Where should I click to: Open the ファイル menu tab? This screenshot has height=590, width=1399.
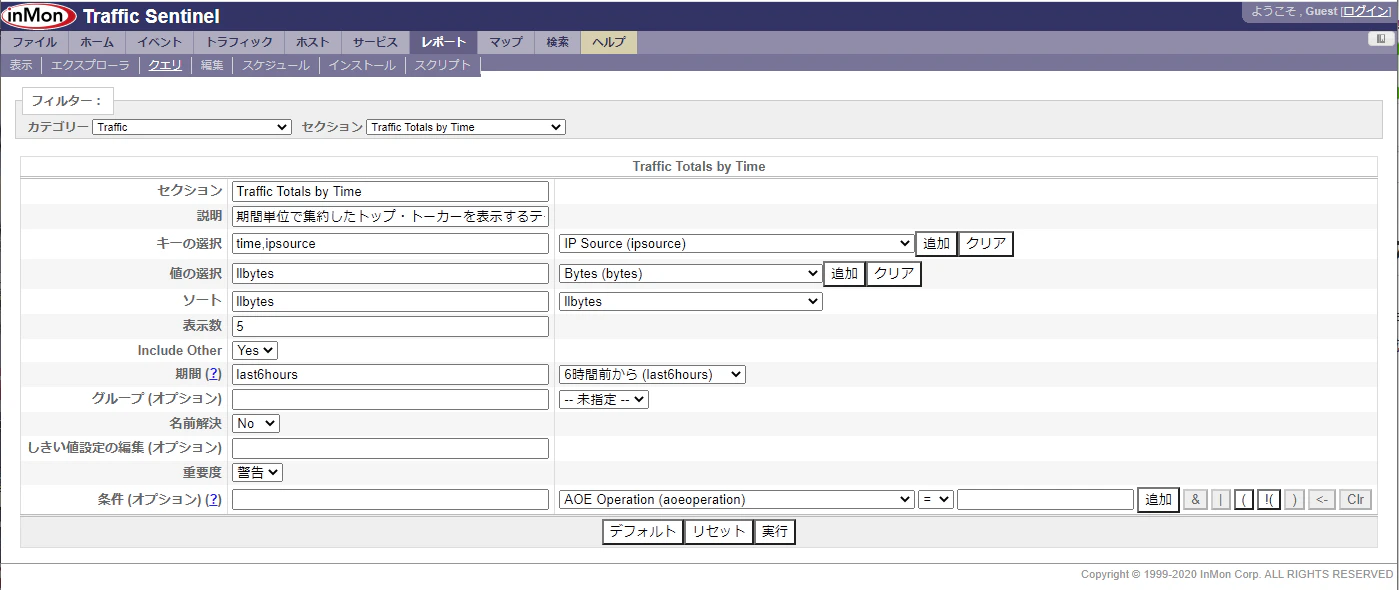35,42
